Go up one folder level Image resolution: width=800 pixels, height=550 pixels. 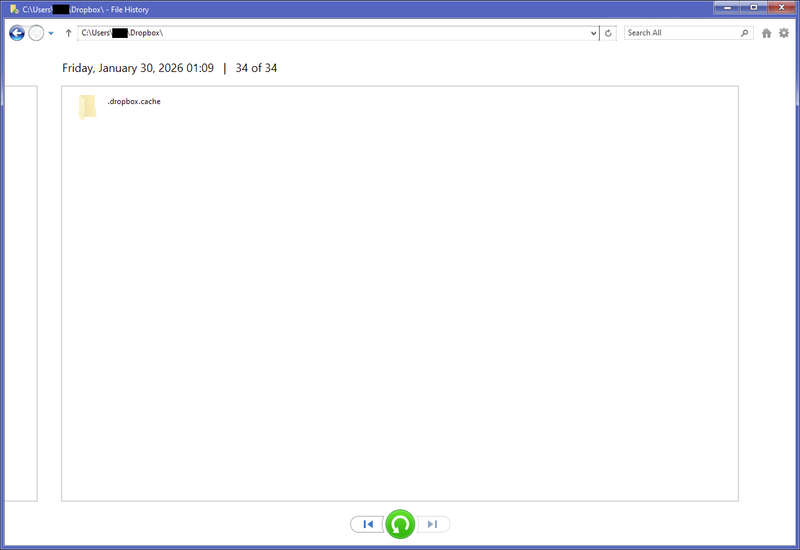click(68, 33)
